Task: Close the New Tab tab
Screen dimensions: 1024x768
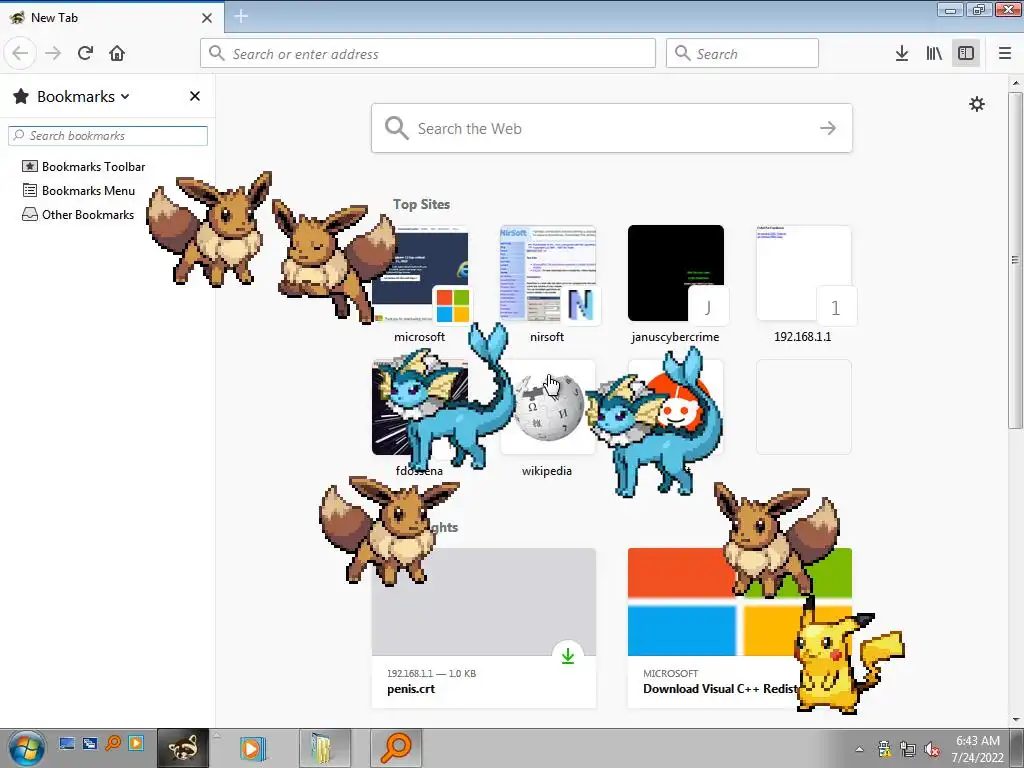Action: [x=207, y=18]
